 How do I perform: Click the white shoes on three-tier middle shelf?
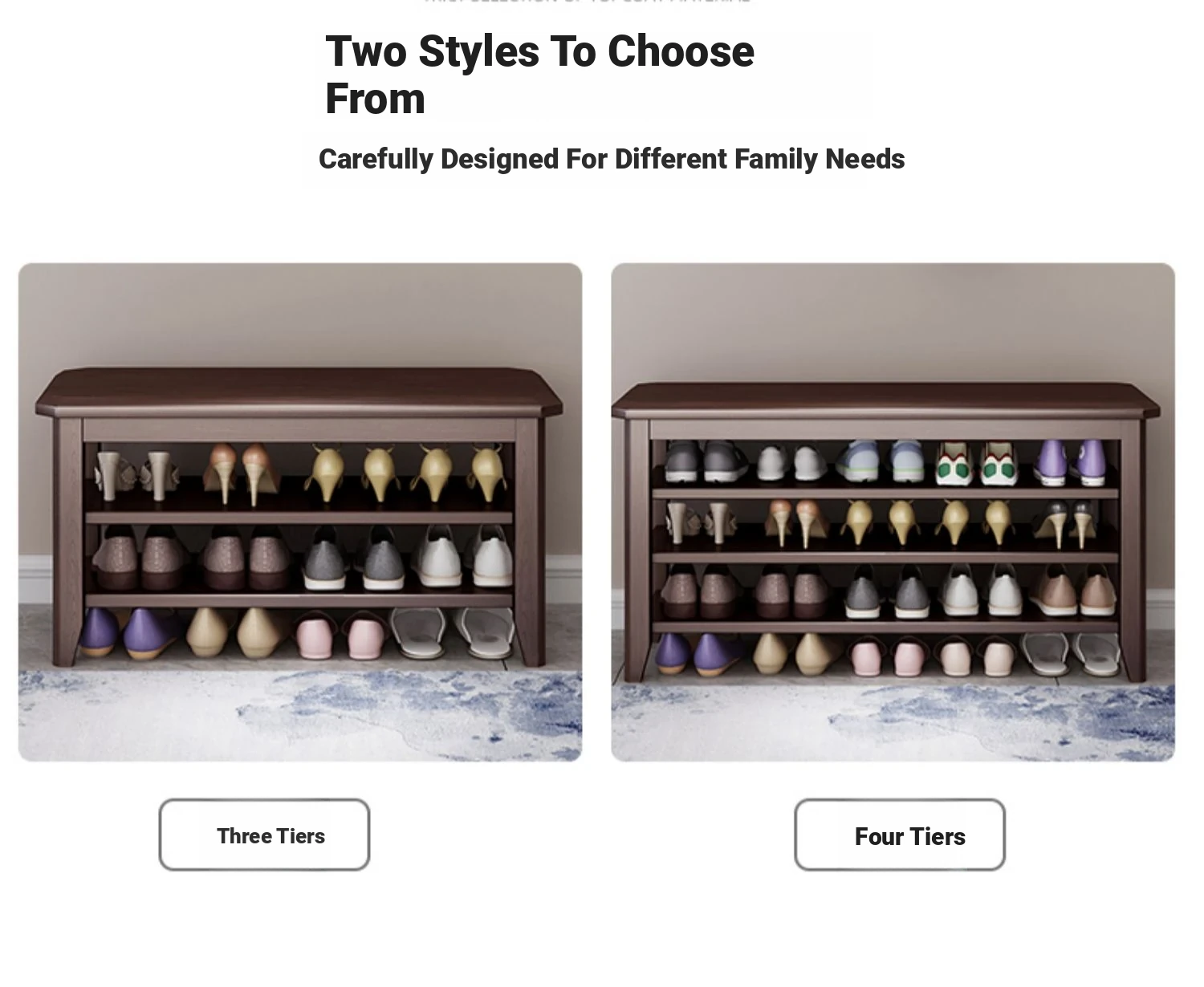pos(462,557)
